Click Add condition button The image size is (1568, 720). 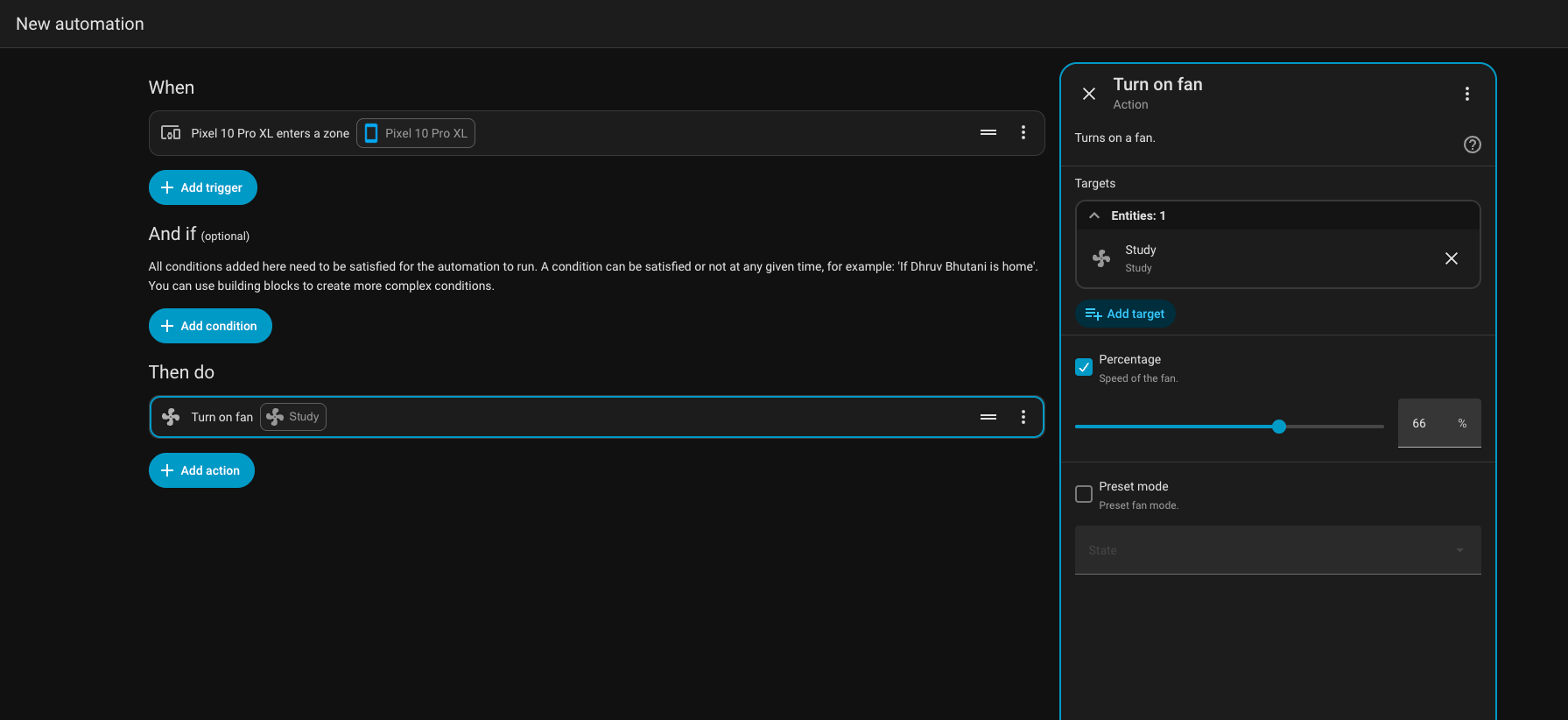[x=210, y=326]
